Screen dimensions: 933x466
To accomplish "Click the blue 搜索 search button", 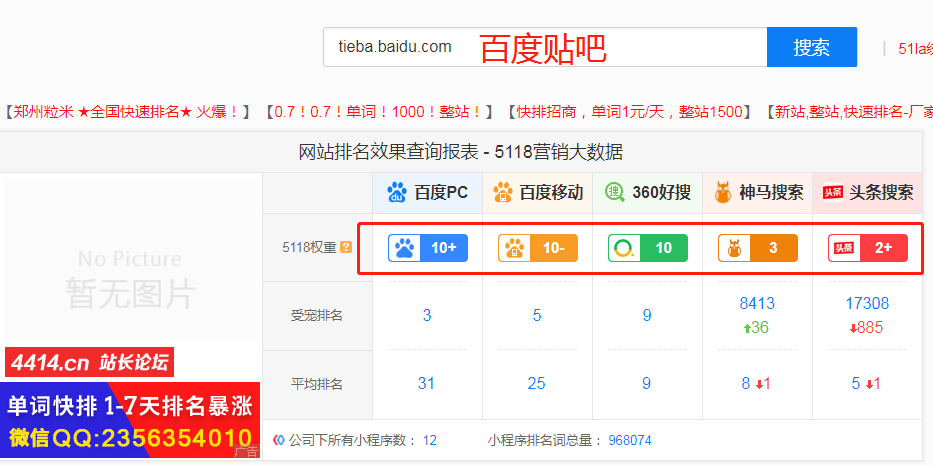I will coord(812,47).
